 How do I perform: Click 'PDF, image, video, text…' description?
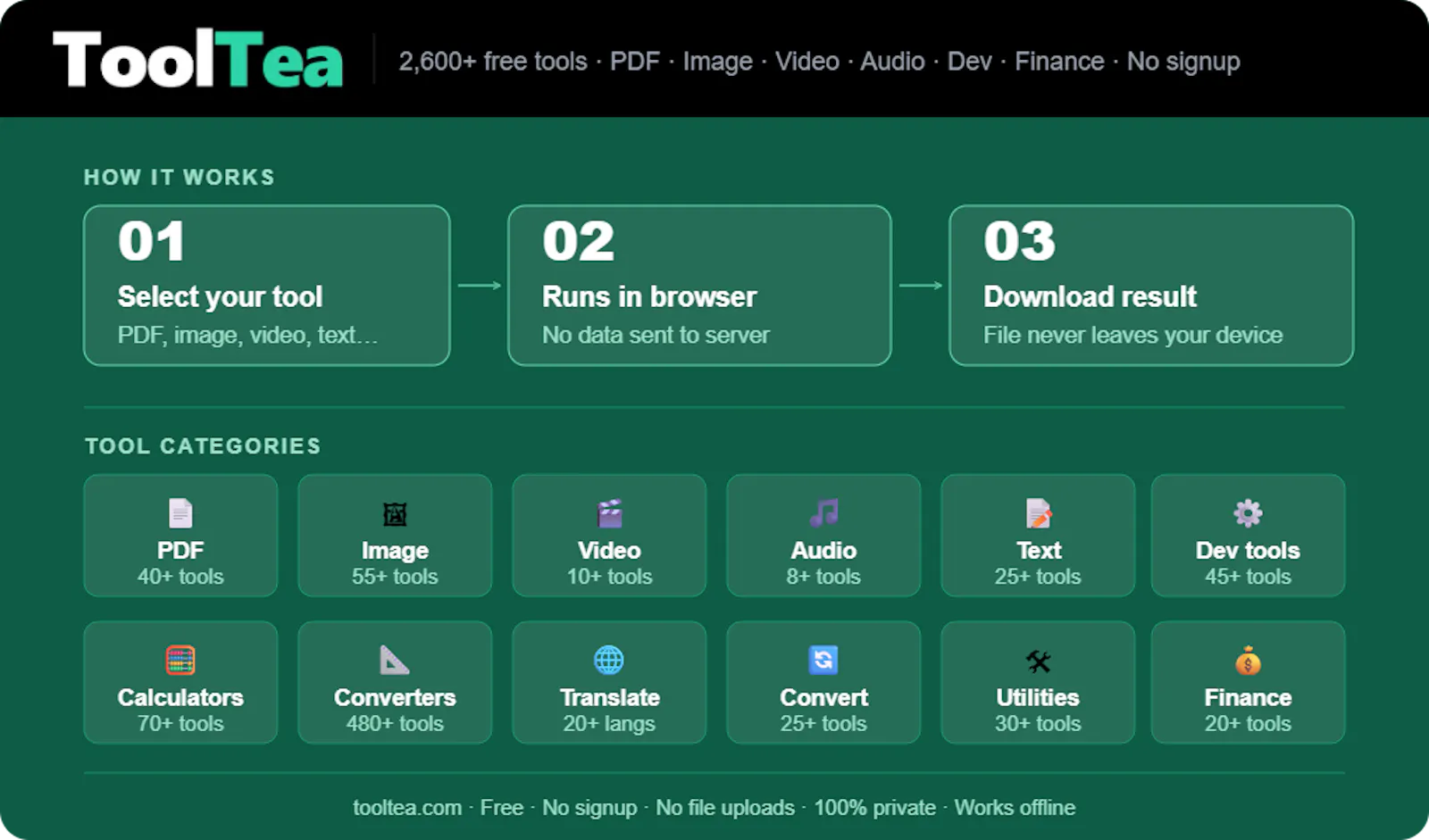tap(247, 336)
